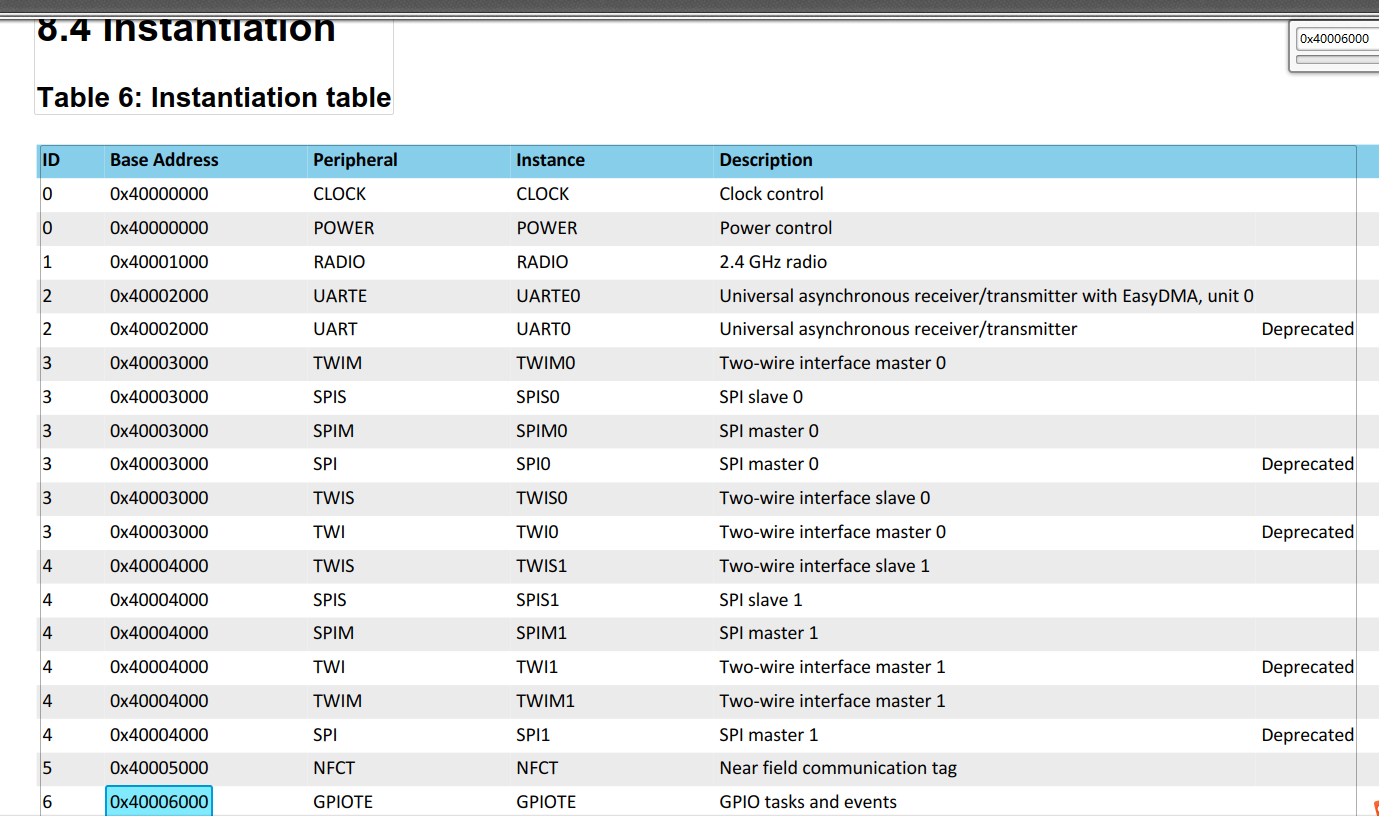Click the NFCT Near field communication tag description
The height and width of the screenshot is (816, 1379).
pyautogui.click(x=838, y=767)
